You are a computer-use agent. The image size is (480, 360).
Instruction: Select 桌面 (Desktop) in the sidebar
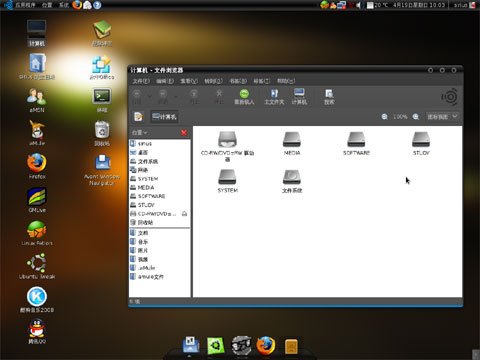coord(159,152)
